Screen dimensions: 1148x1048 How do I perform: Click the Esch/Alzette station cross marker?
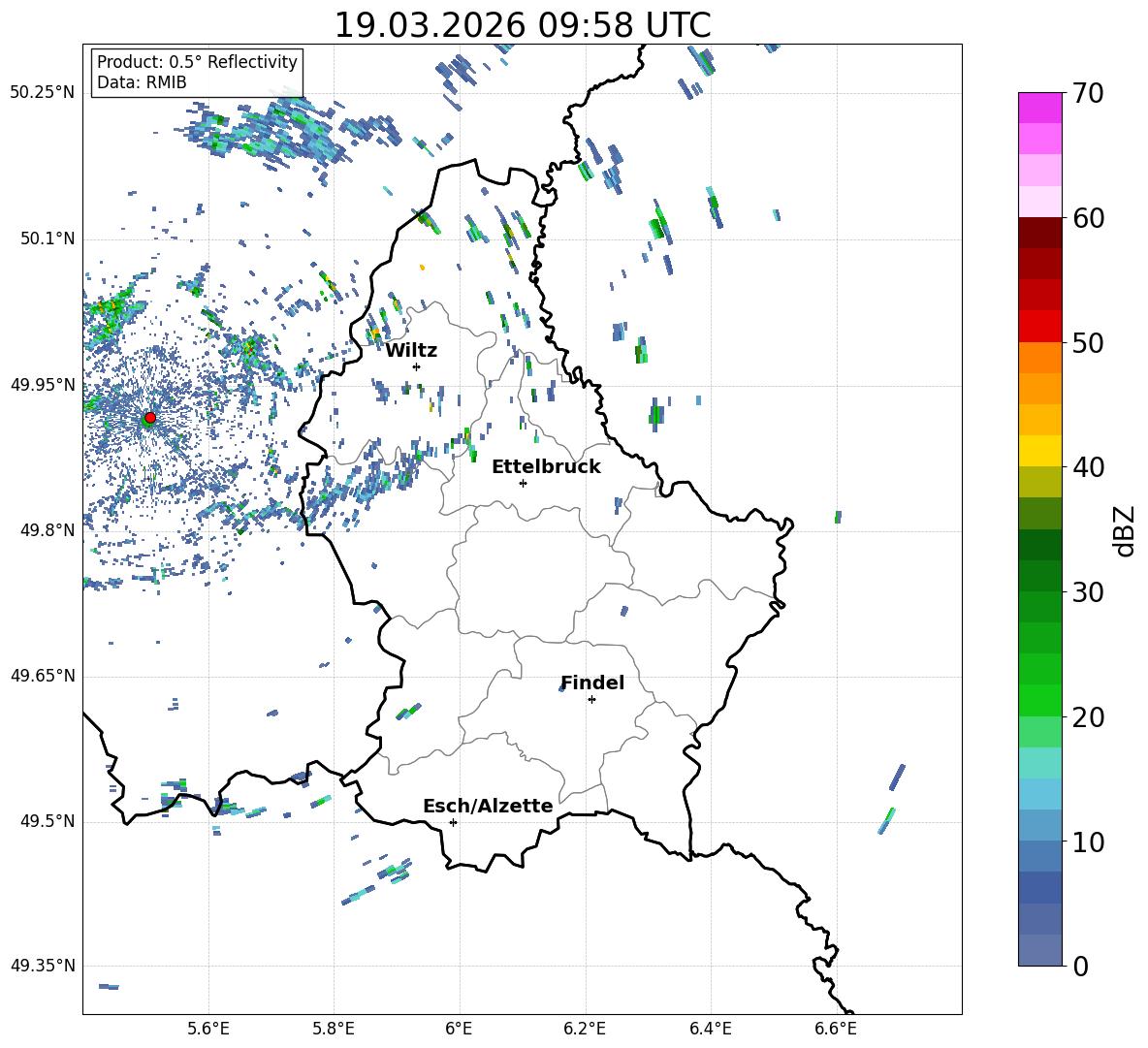tap(453, 822)
